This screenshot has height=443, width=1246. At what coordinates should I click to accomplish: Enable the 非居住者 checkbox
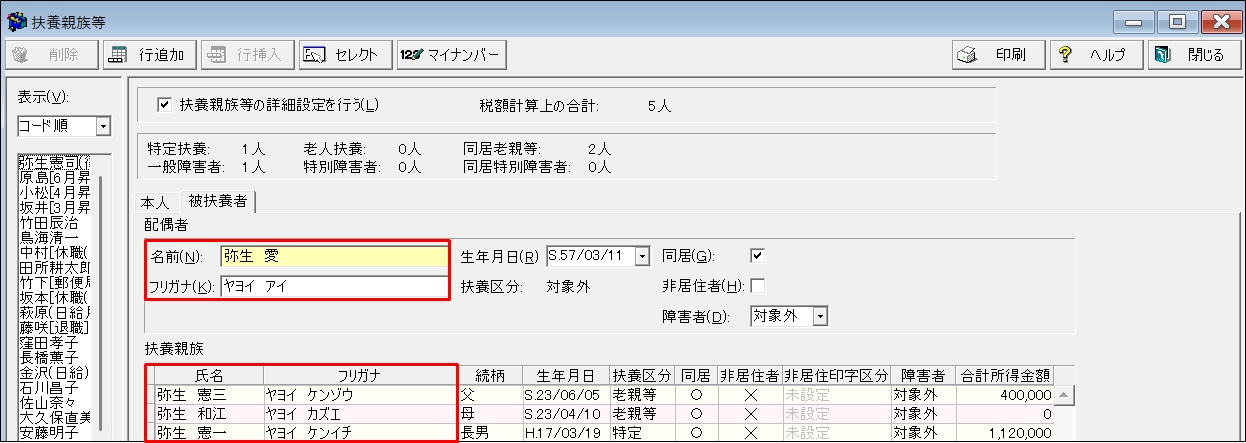[x=757, y=286]
